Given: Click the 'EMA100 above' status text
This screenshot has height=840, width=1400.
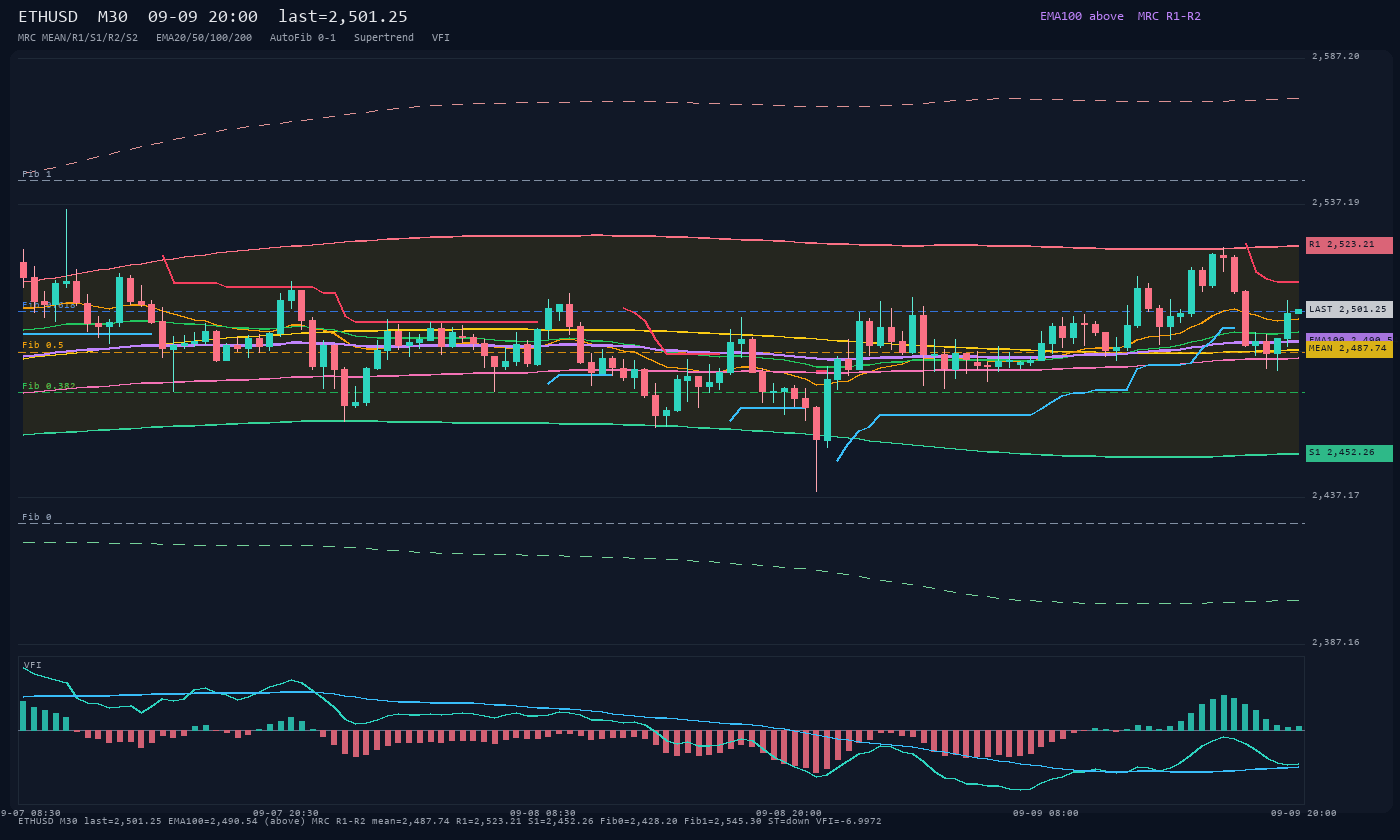Looking at the screenshot, I should tap(1081, 16).
